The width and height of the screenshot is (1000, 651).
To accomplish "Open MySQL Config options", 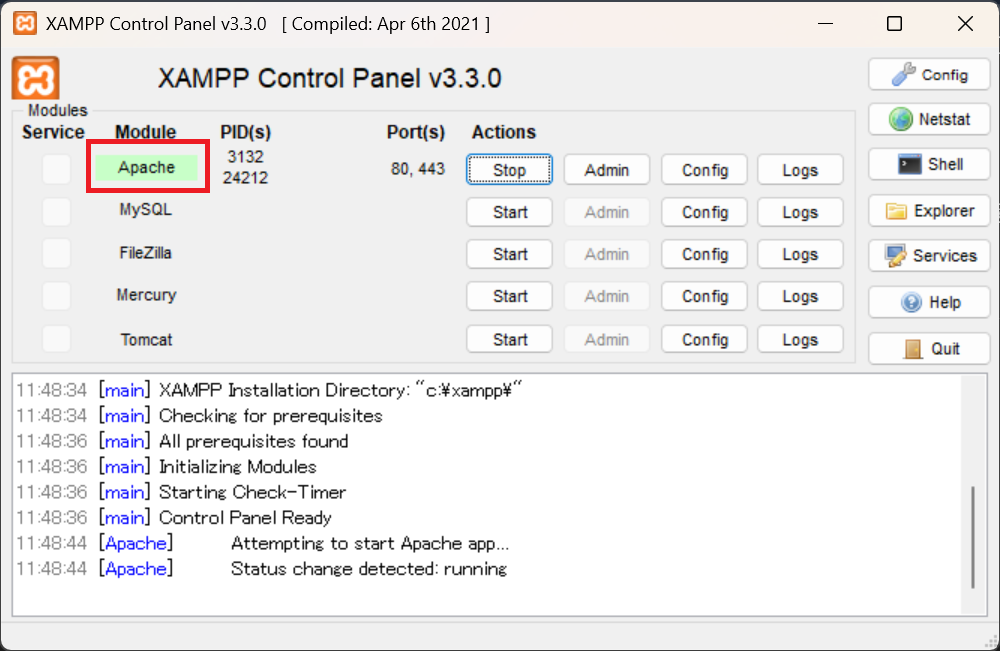I will 704,211.
